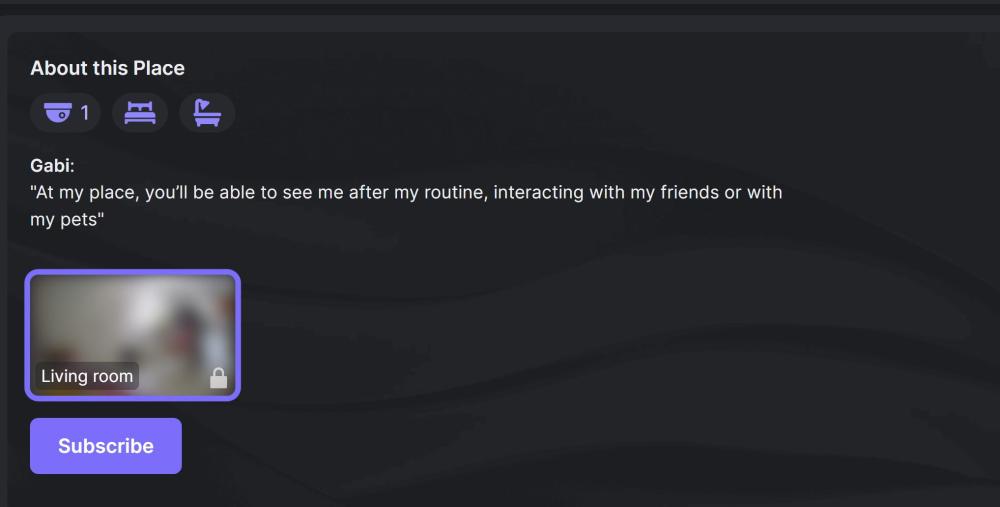1000x507 pixels.
Task: Tap the lock on Living room preview
Action: pyautogui.click(x=218, y=378)
